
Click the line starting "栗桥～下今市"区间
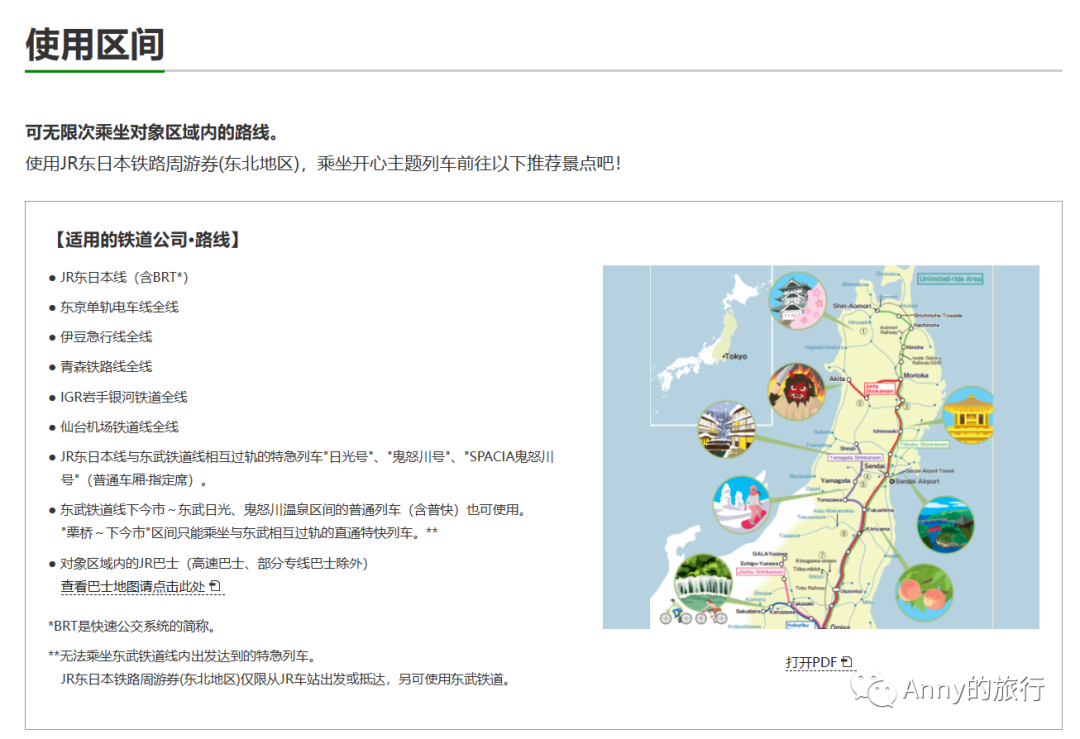249,532
